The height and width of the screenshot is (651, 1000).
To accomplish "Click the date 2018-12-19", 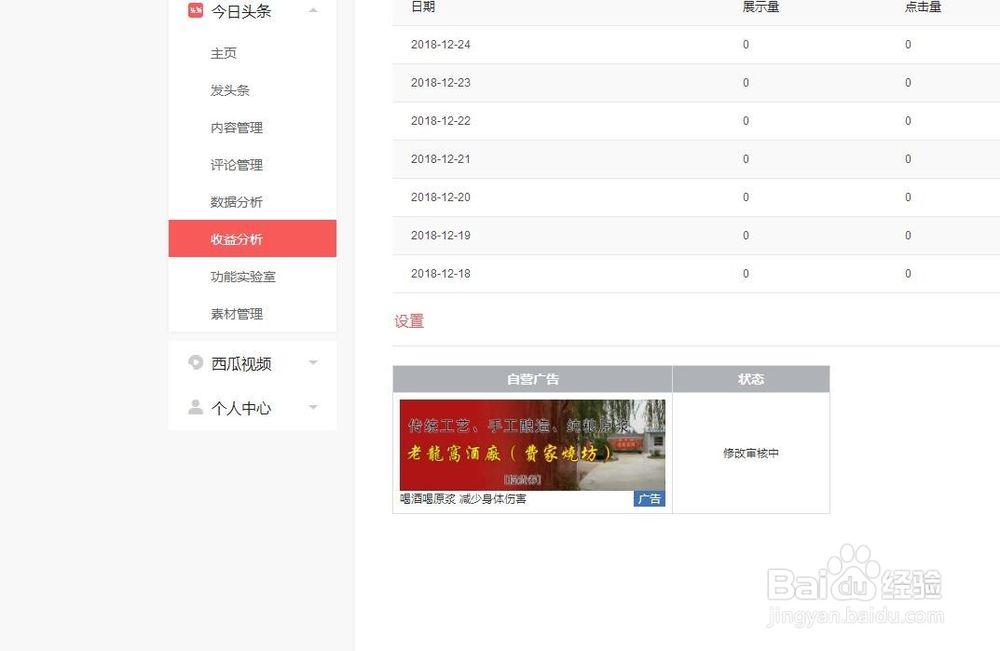I will [441, 236].
